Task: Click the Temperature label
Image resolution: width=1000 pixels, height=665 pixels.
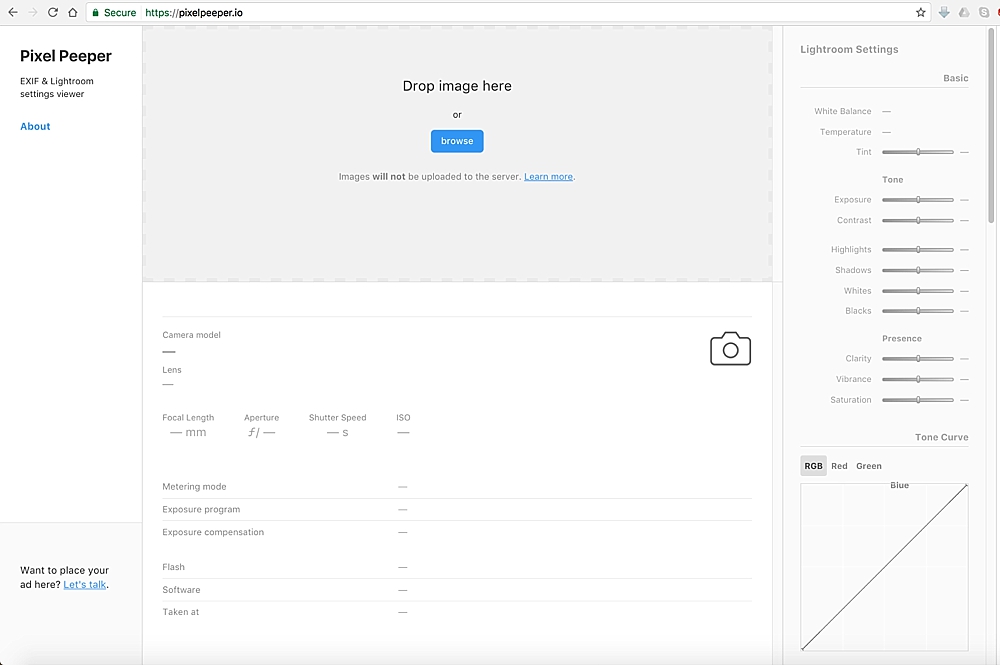Action: 846,132
